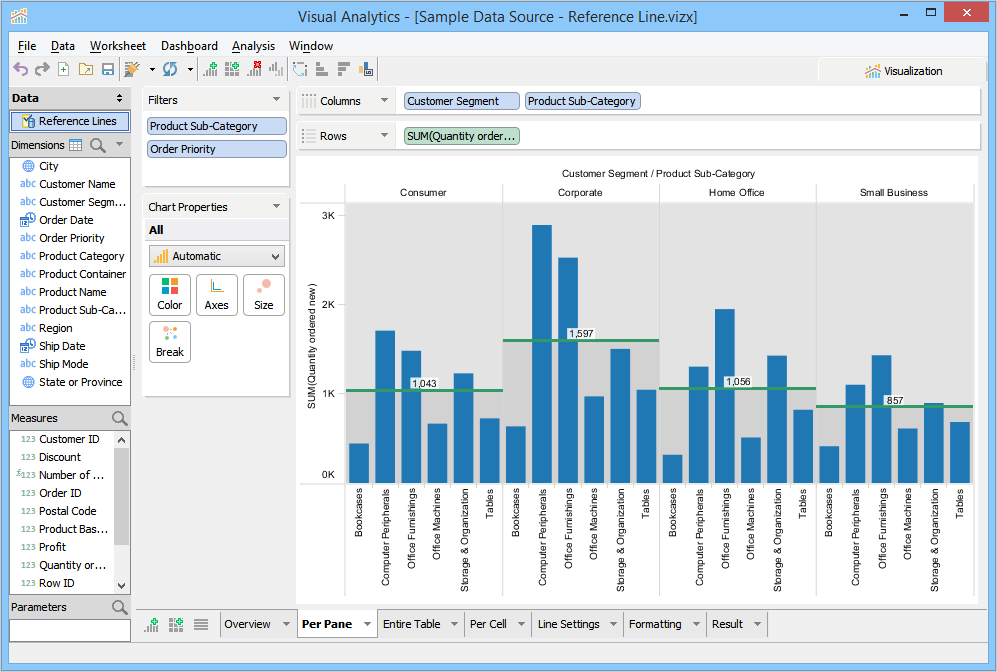Select the Reference Lines data source

pos(70,121)
